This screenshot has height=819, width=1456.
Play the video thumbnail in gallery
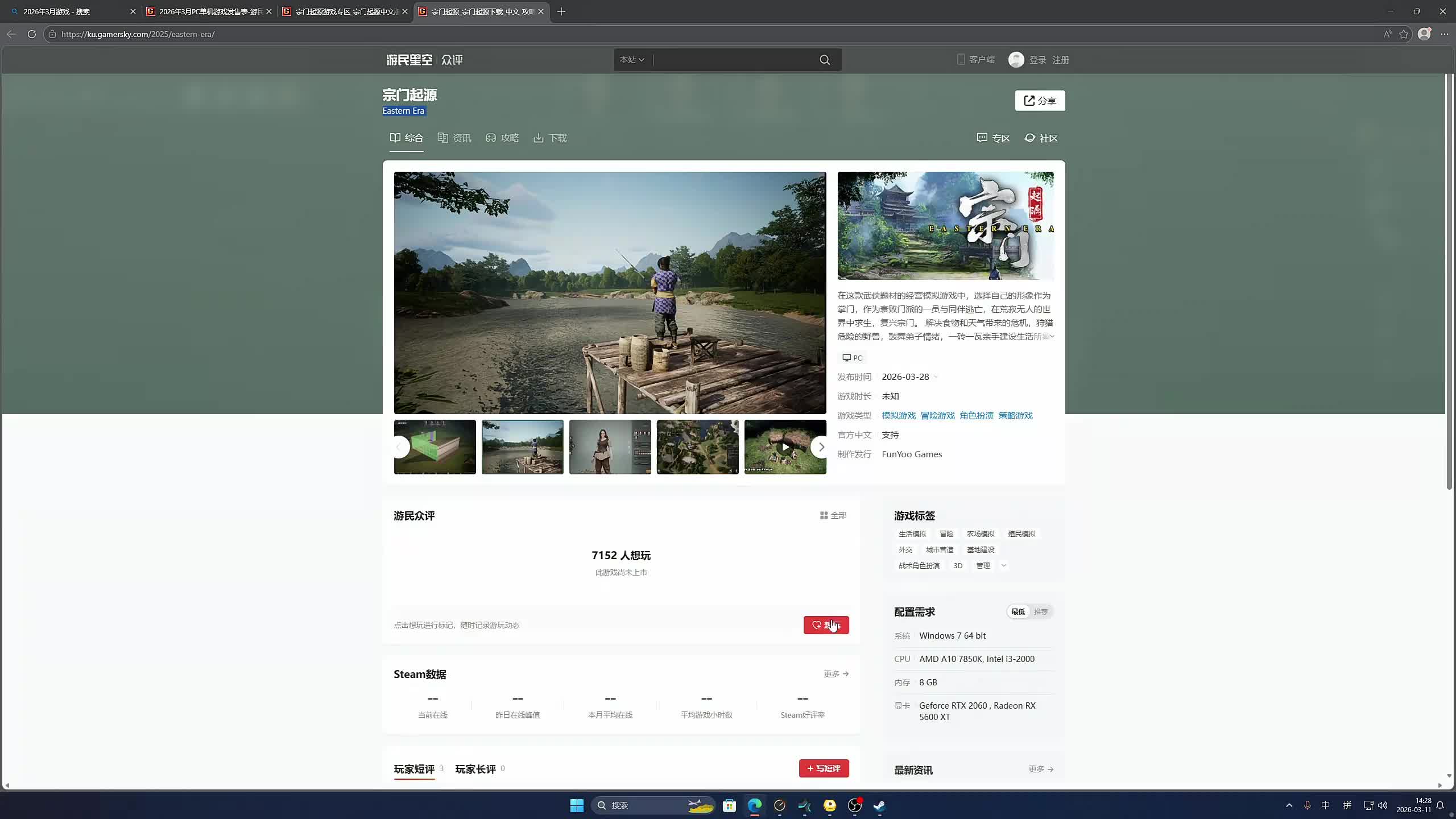coord(785,447)
